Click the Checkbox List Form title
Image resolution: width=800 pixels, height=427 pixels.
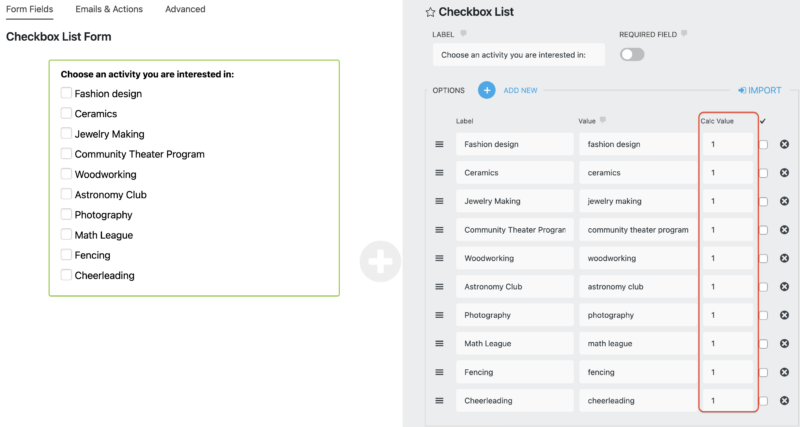pos(59,37)
